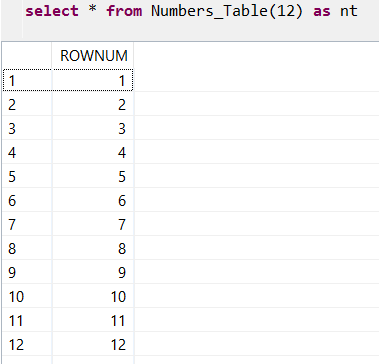The image size is (379, 364).
Task: Select row header 5 in the grid
Action: 27,176
